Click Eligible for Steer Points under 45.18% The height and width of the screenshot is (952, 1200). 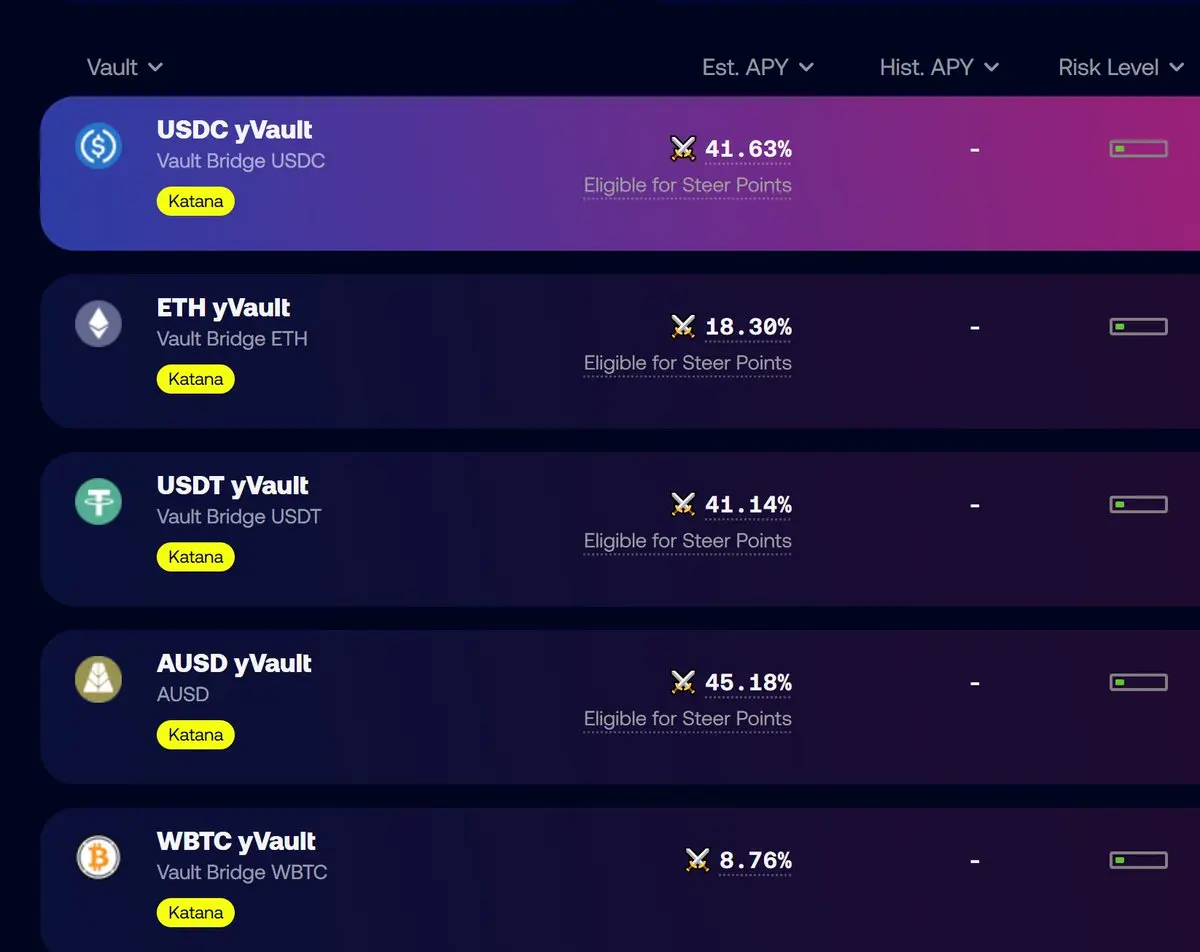click(687, 718)
